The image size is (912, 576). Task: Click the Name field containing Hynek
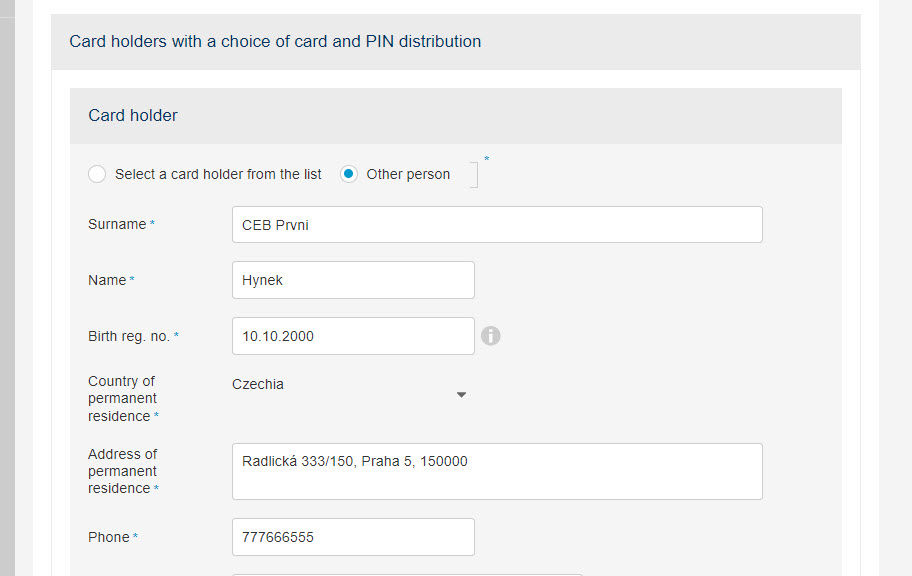(353, 280)
